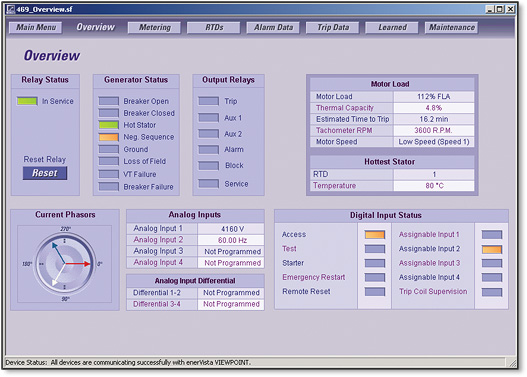
Task: Click the Emergency Restart indicator
Action: (375, 278)
